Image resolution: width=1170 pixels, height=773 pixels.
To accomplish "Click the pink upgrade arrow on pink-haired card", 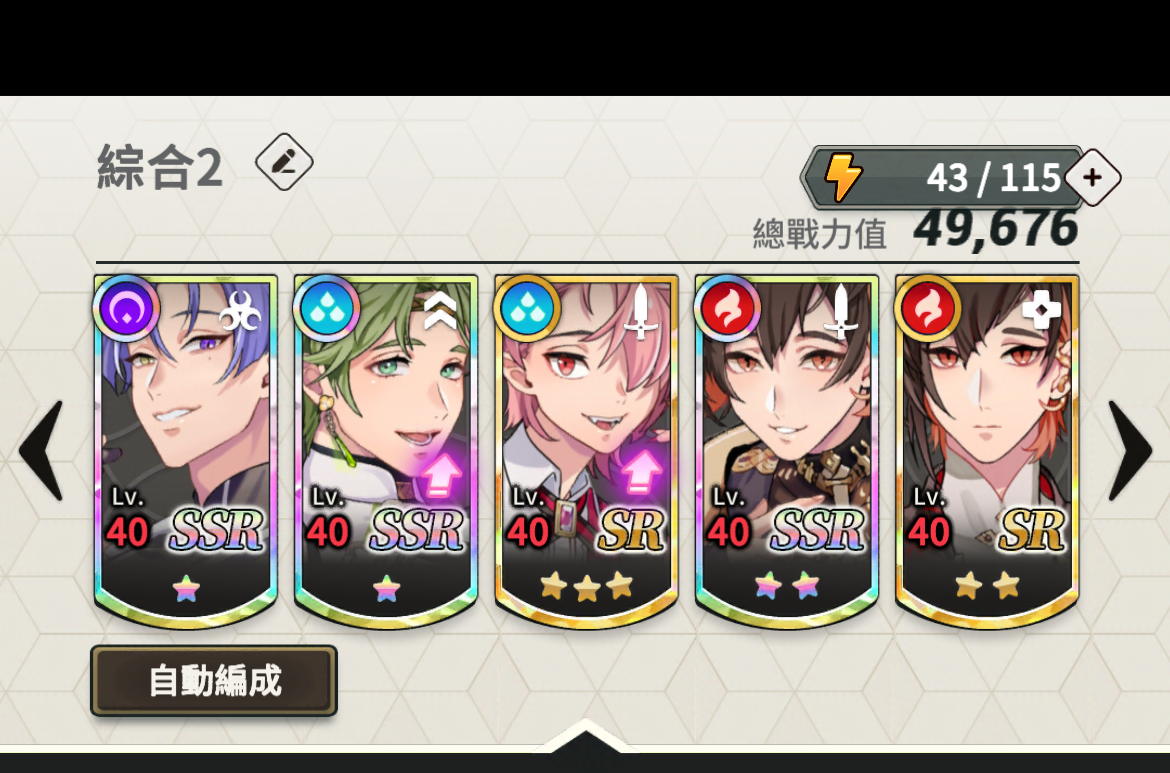I will click(642, 473).
